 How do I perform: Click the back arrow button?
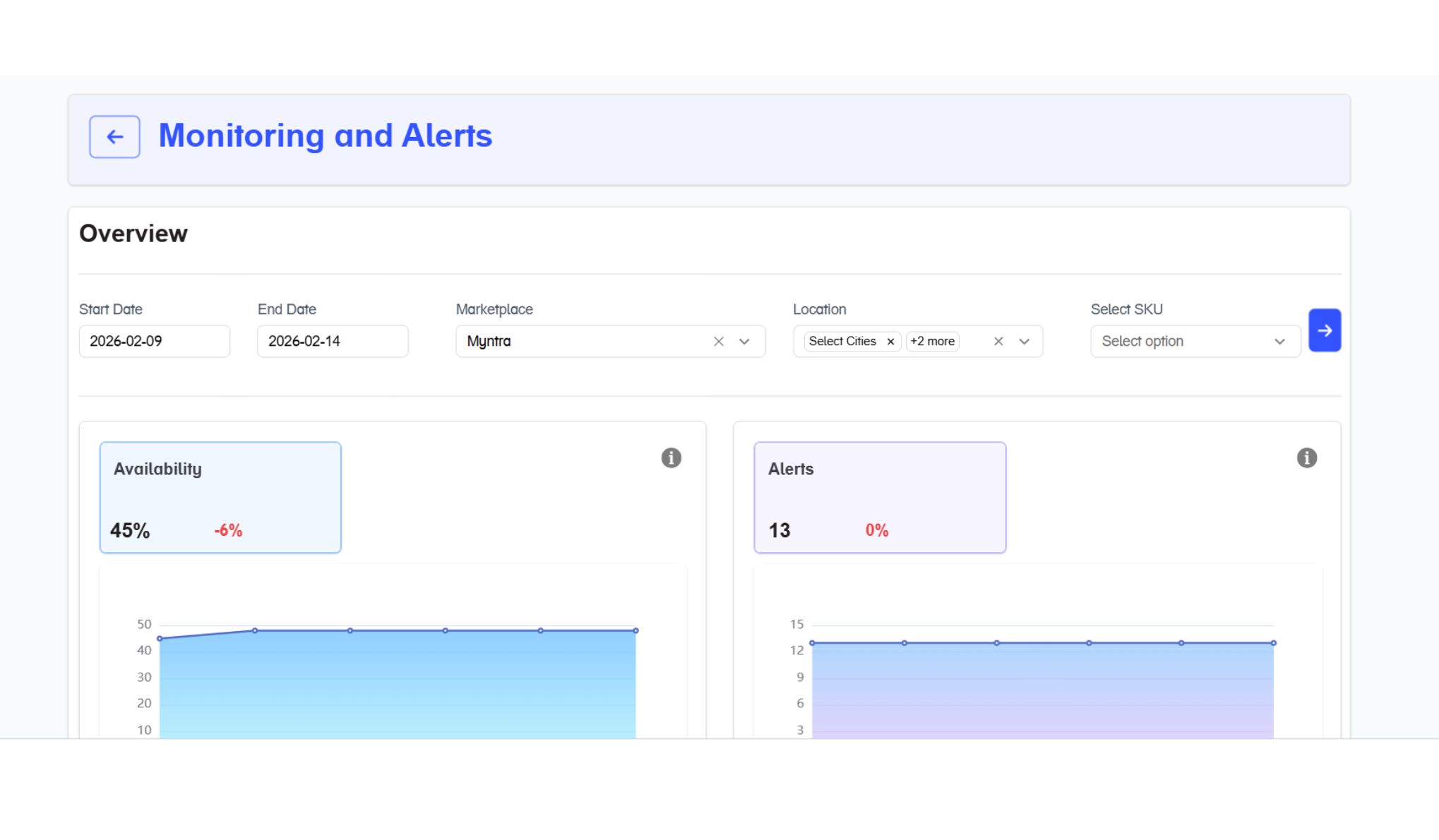point(114,137)
